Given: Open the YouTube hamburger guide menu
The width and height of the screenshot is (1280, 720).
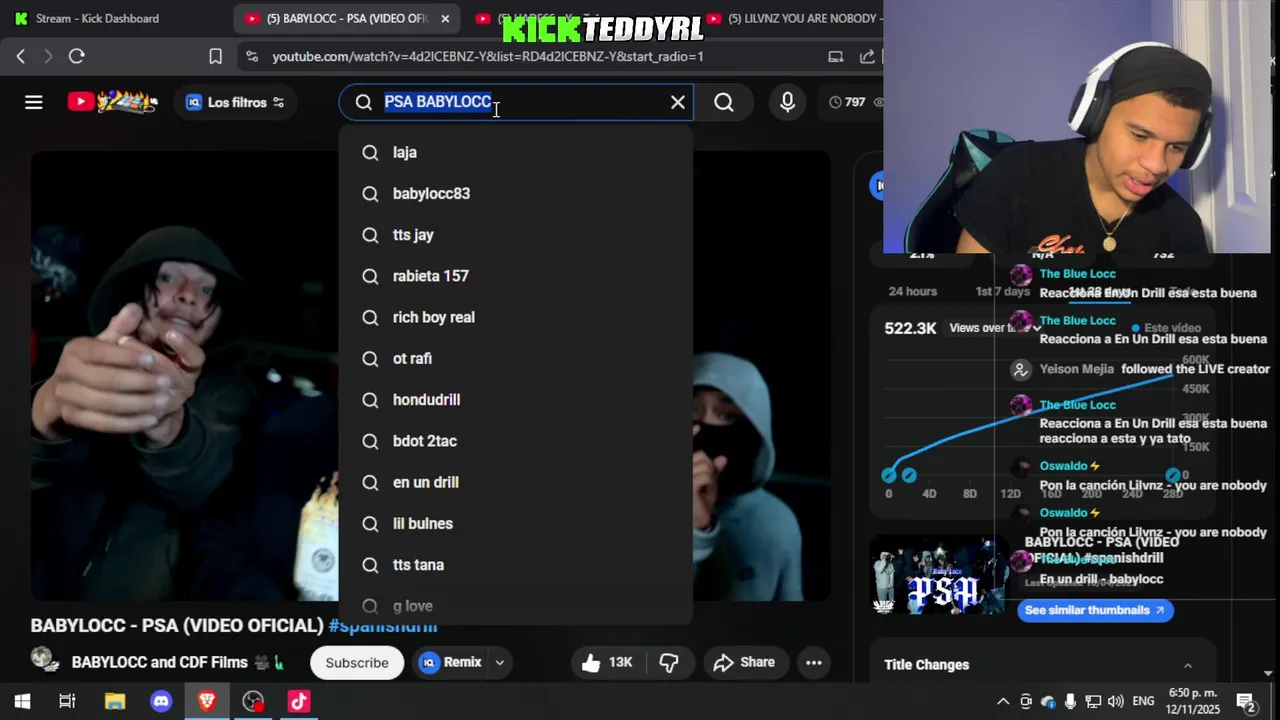Looking at the screenshot, I should pos(33,102).
